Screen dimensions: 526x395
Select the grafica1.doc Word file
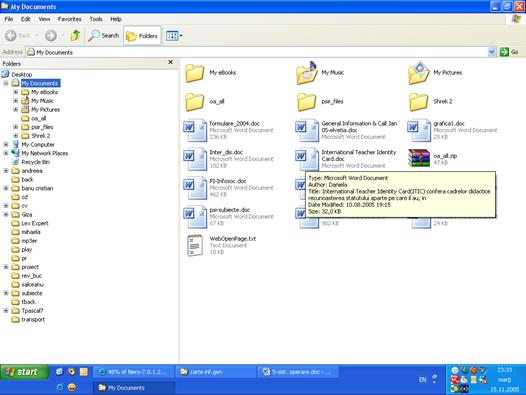coord(453,130)
